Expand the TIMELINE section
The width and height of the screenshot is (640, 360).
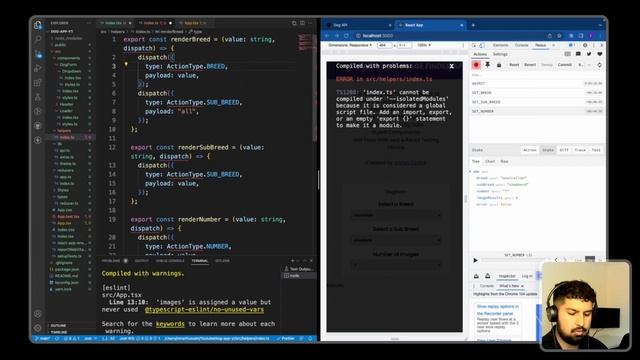(x=58, y=332)
